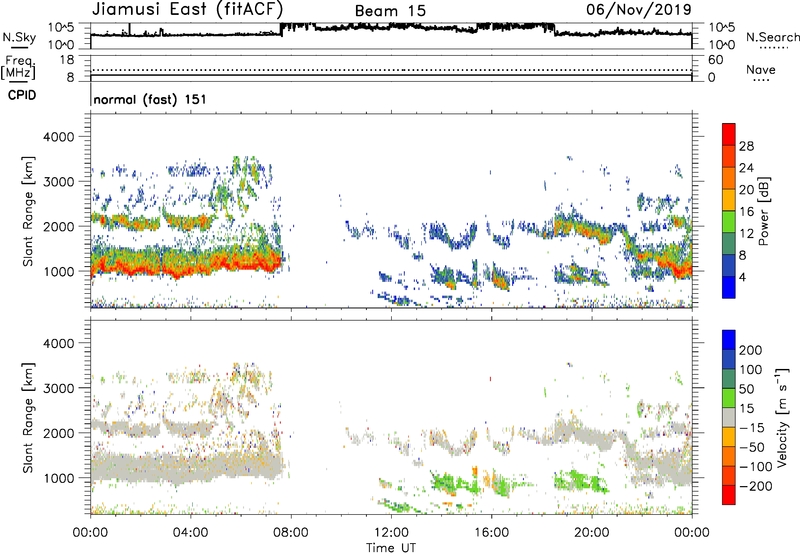Viewport: 800px width, 554px height.
Task: Click the '4' tick on power colorbar
Action: (x=742, y=277)
